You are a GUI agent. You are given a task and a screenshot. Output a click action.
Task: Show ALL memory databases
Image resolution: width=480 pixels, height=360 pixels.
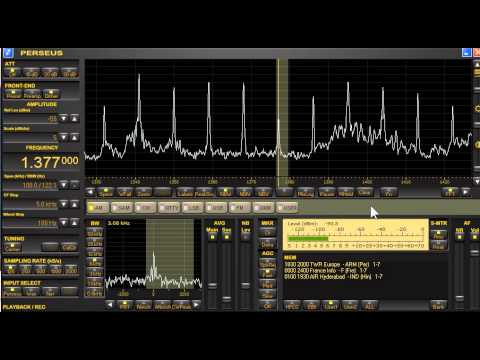tap(369, 306)
